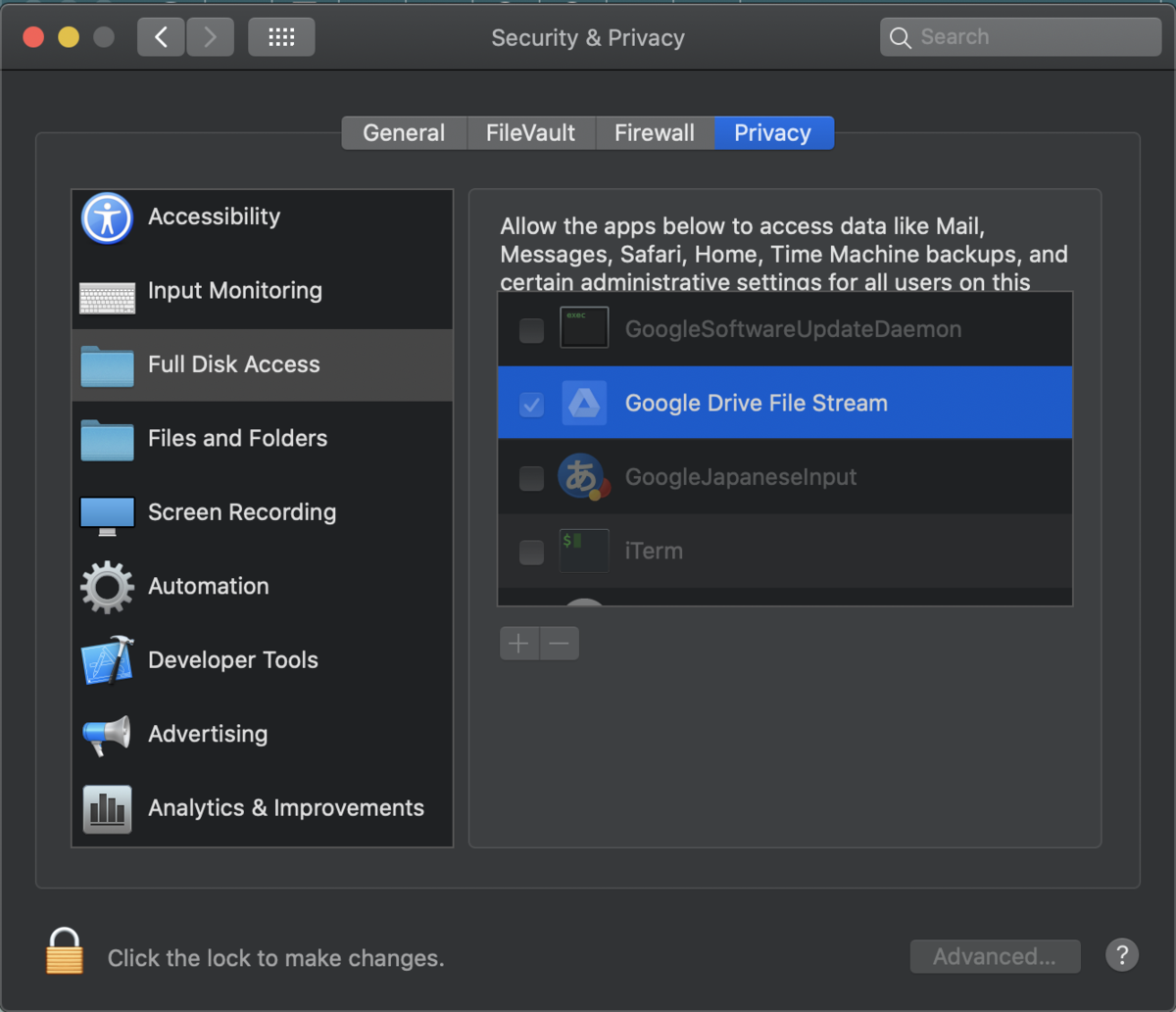
Task: Select the iTerm name text
Action: [x=654, y=551]
